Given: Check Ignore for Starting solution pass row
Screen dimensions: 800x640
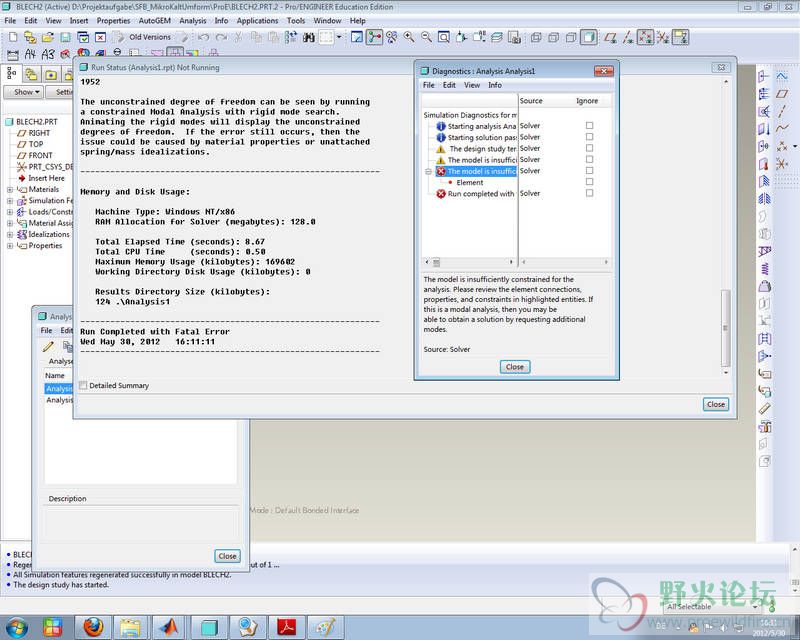Looking at the screenshot, I should click(x=589, y=136).
